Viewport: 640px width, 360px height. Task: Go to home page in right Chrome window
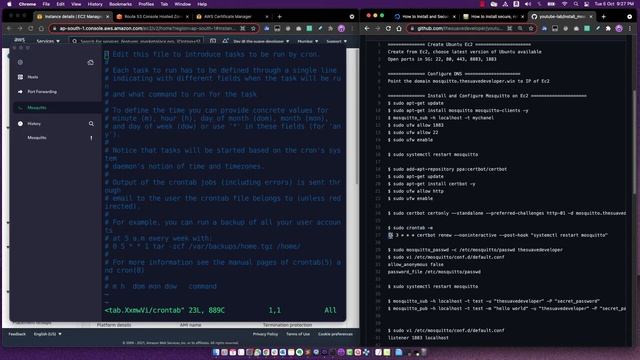coord(399,29)
